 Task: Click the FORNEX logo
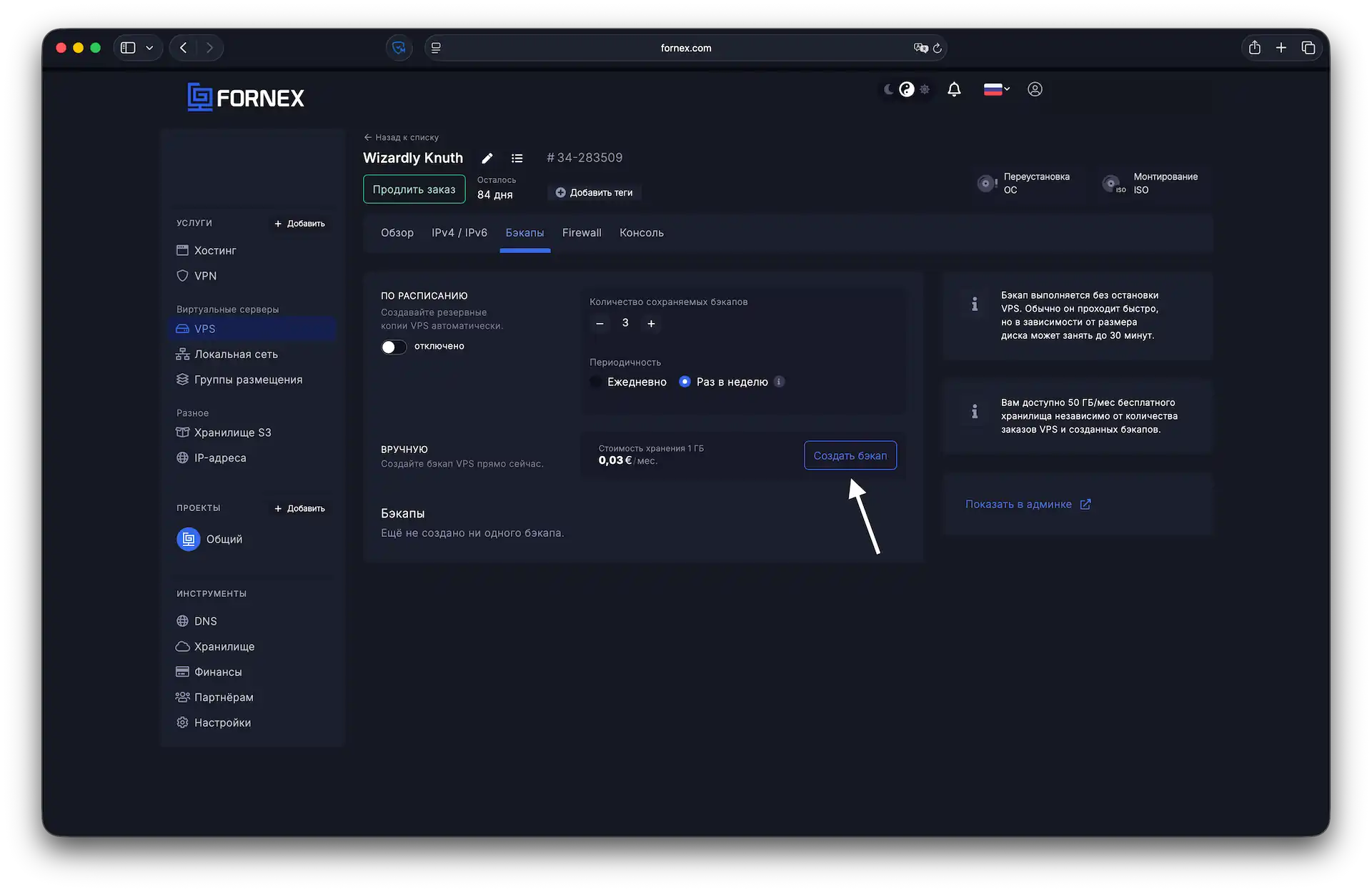(x=246, y=97)
